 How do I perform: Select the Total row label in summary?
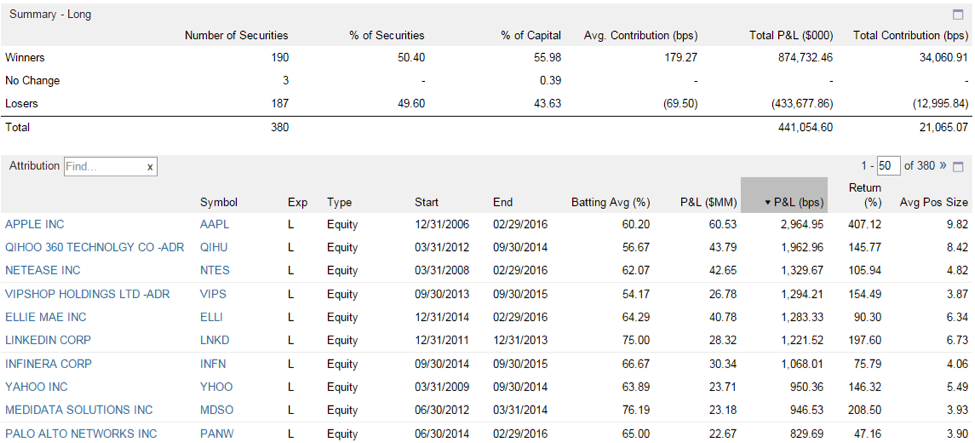(x=17, y=128)
